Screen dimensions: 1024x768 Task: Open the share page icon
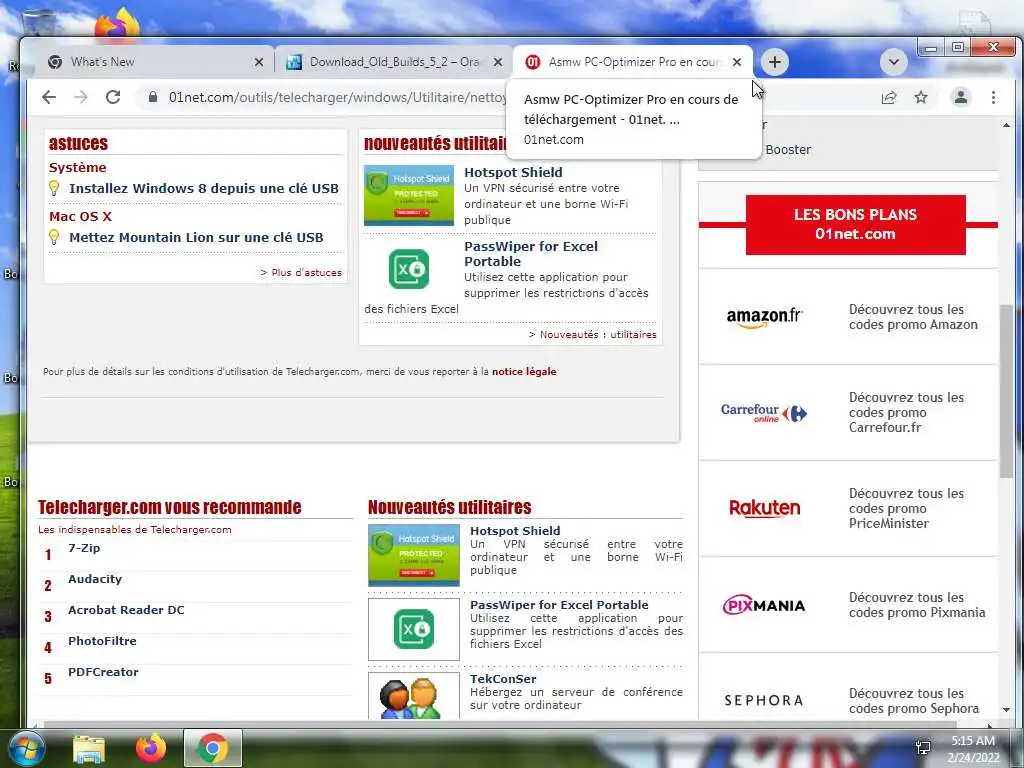click(889, 97)
